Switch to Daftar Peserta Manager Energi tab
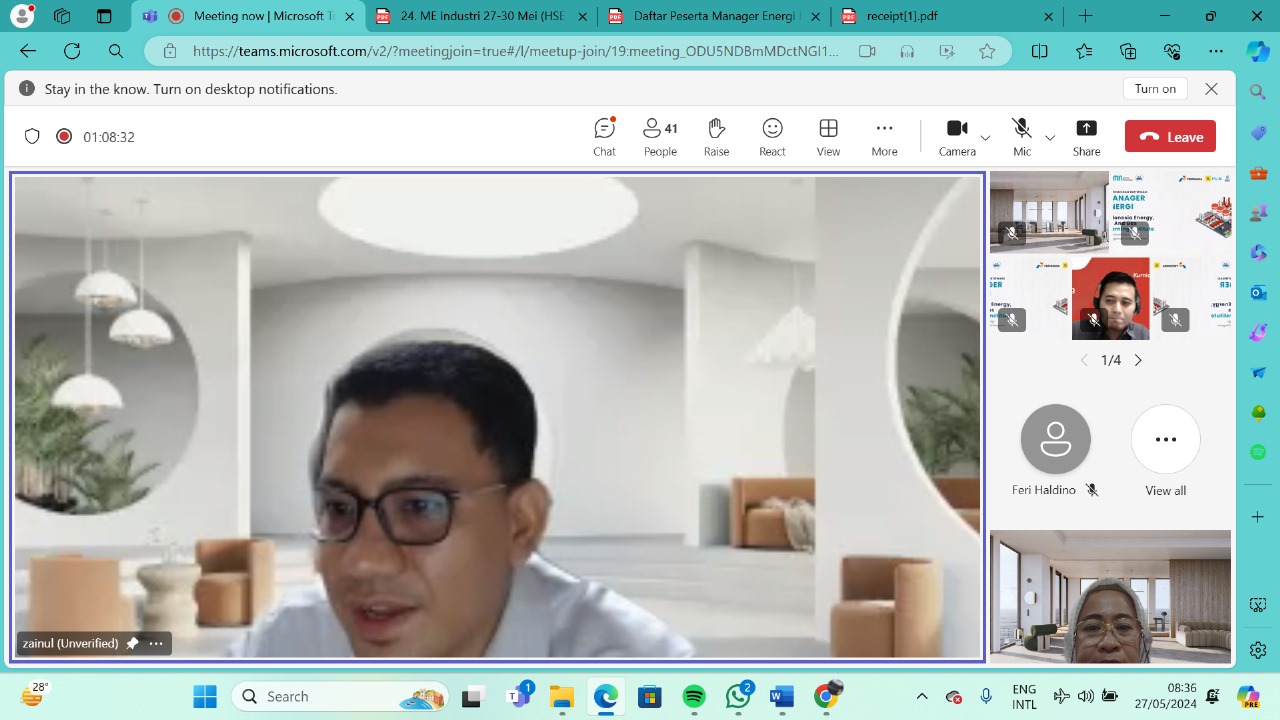The image size is (1280, 720). click(716, 16)
